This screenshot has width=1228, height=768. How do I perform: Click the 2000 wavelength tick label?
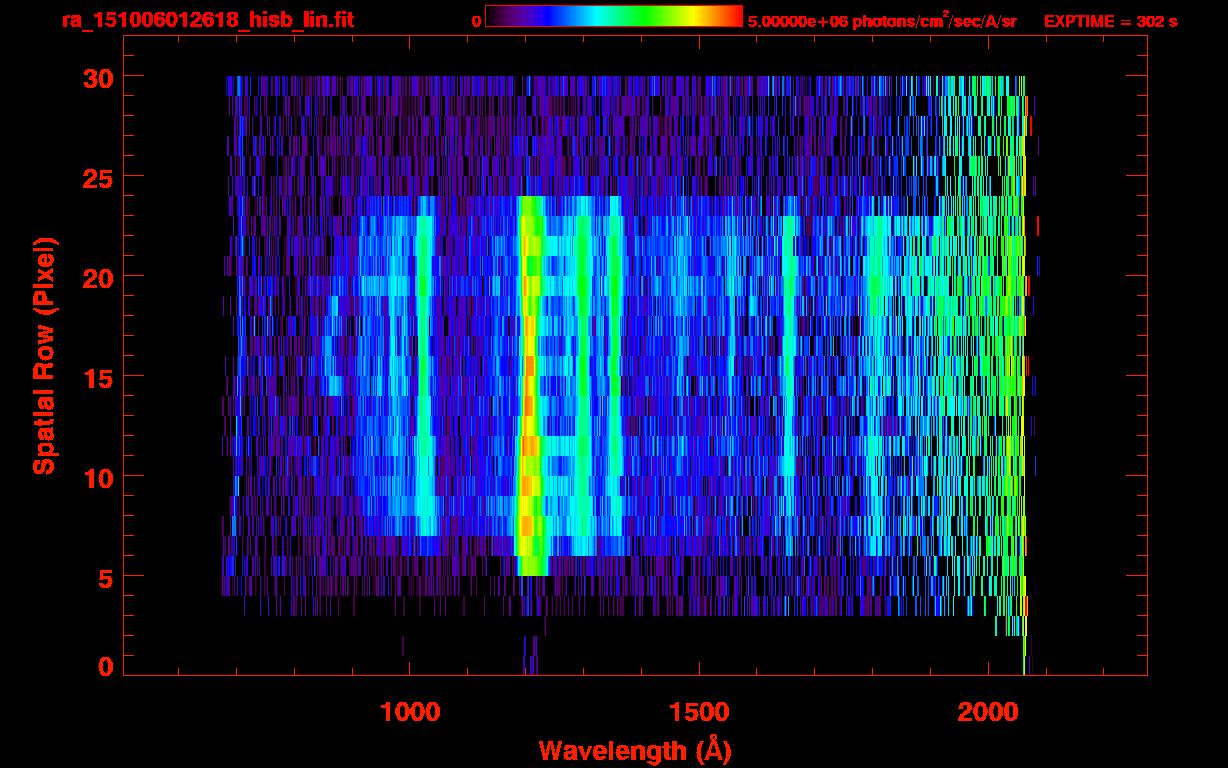coord(988,712)
